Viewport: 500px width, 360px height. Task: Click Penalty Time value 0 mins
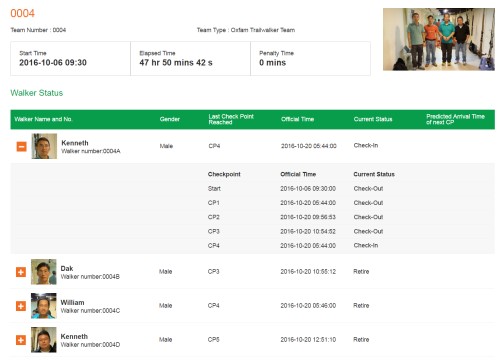273,63
